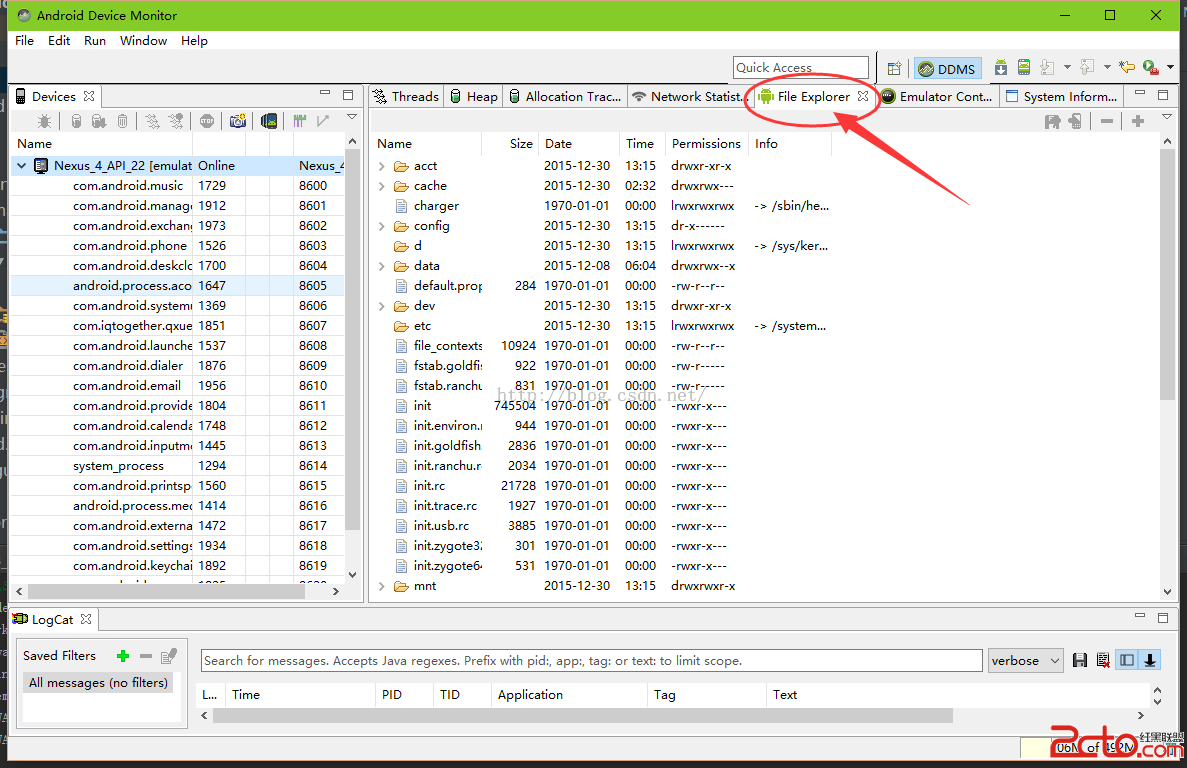1187x768 pixels.
Task: Open the verbose log level dropdown
Action: click(x=1026, y=661)
